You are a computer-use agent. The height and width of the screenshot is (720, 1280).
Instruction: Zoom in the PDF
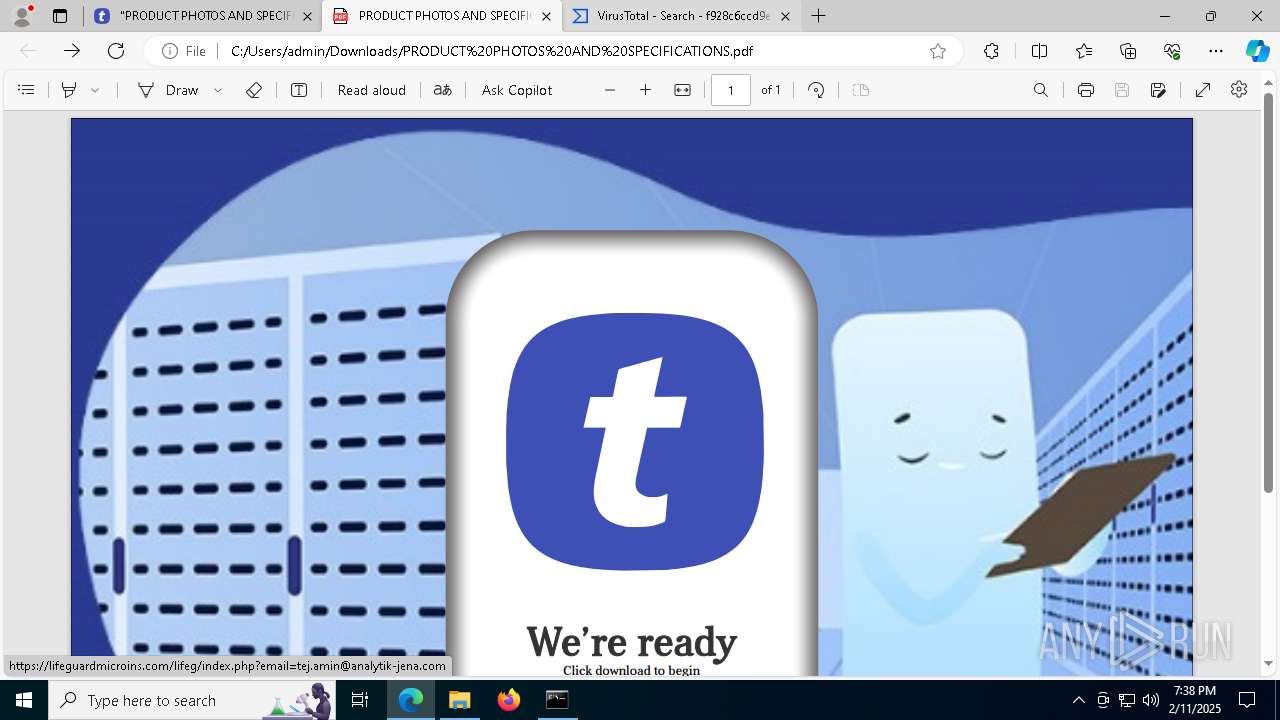pos(646,90)
